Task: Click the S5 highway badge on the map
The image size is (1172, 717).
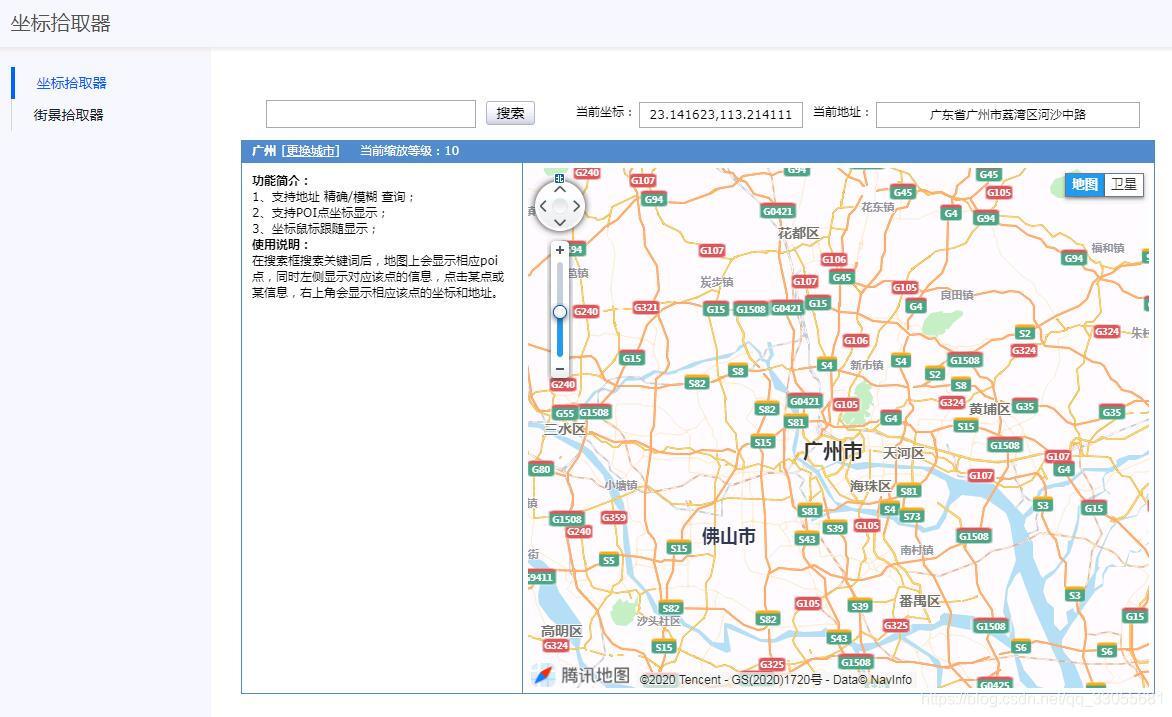Action: coord(609,560)
